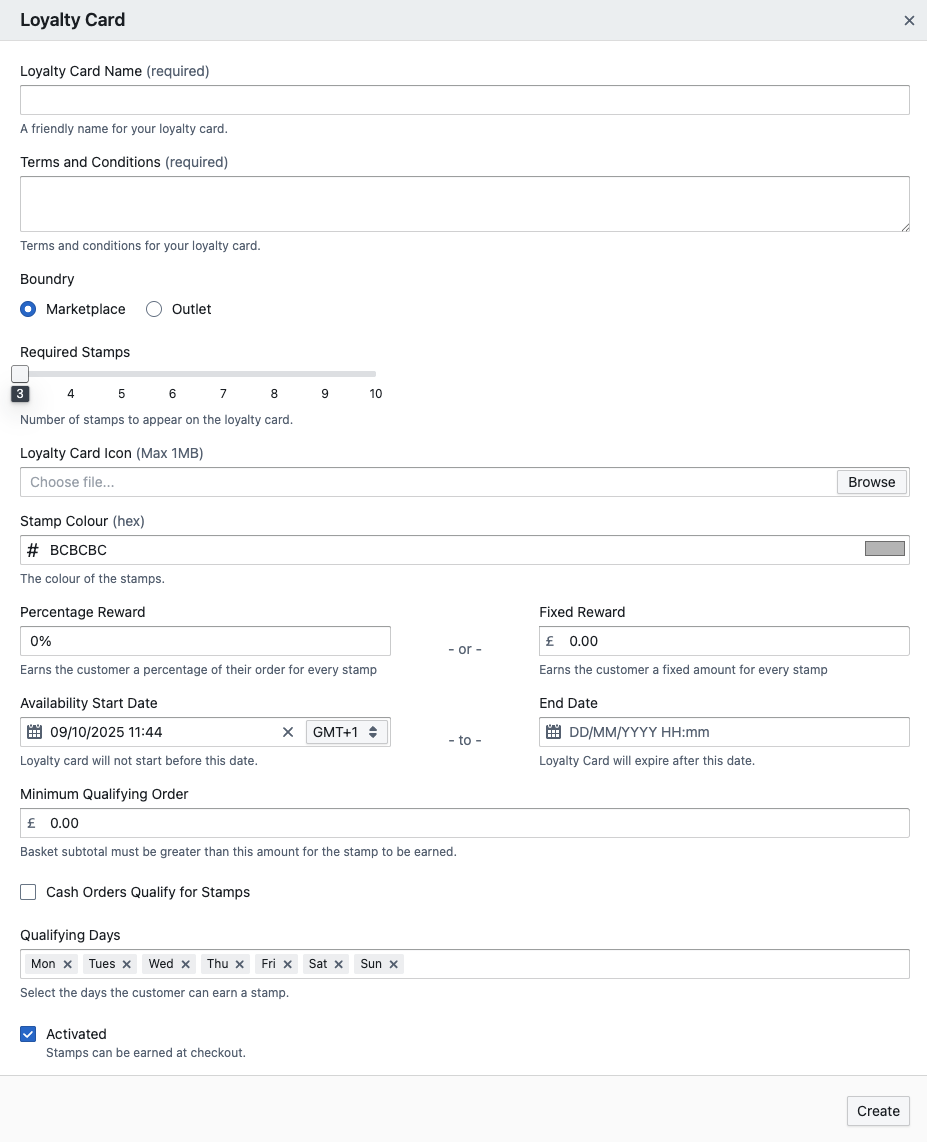Screen dimensions: 927x1142
Task: Select the Marketplace boundary option
Action: point(29,309)
